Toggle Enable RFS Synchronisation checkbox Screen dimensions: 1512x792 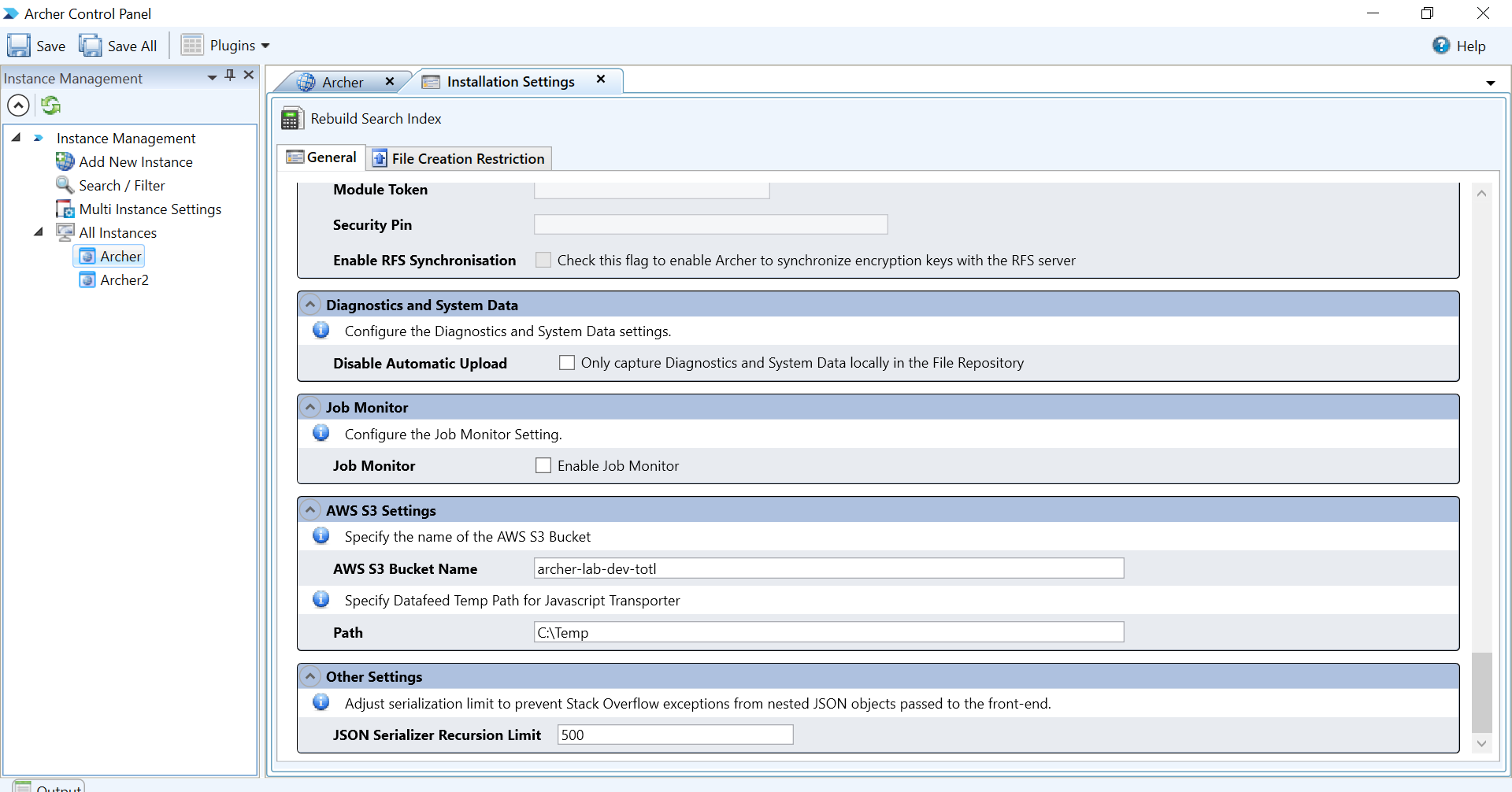pos(543,260)
